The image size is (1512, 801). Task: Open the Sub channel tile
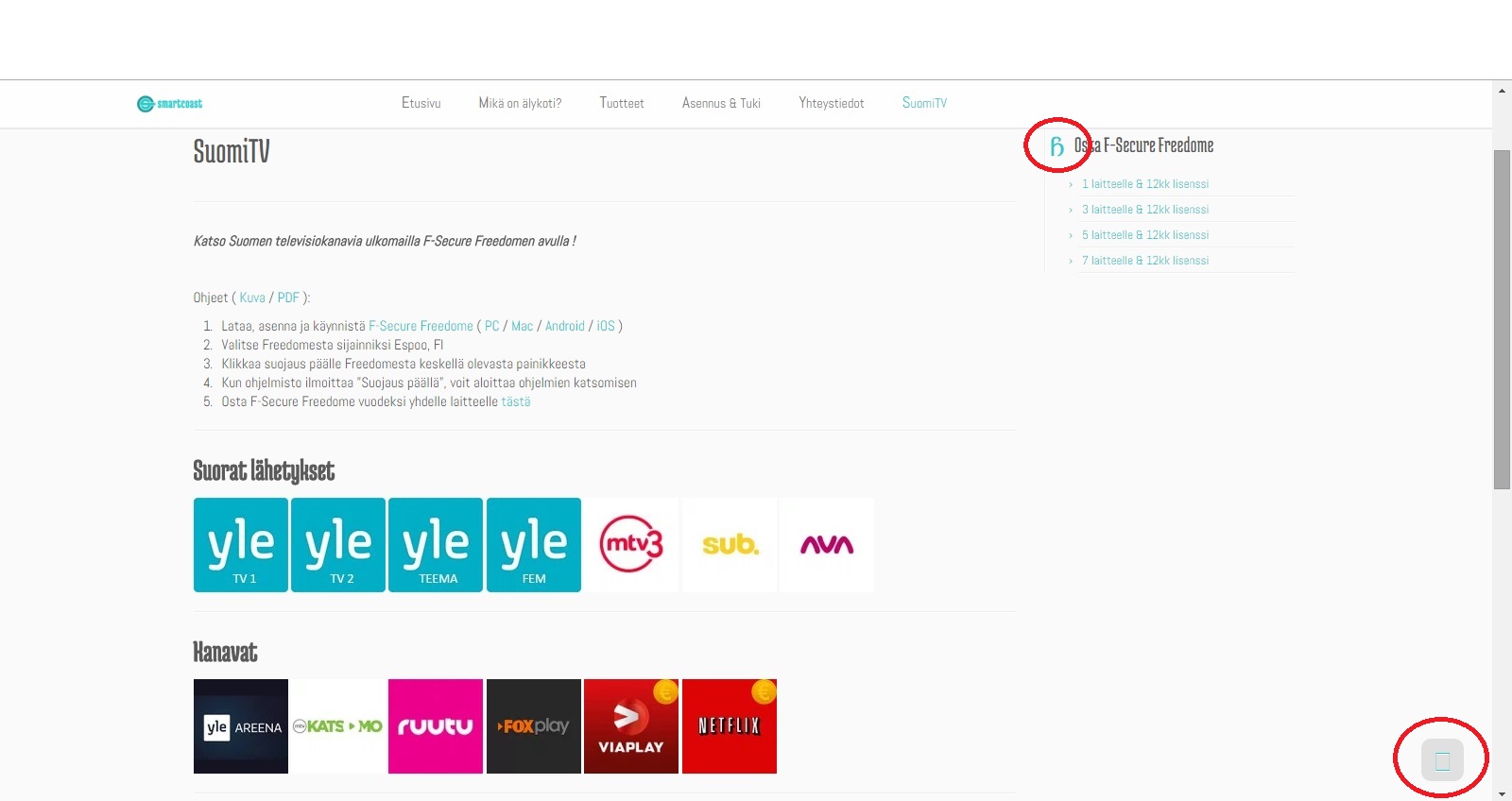(x=730, y=545)
